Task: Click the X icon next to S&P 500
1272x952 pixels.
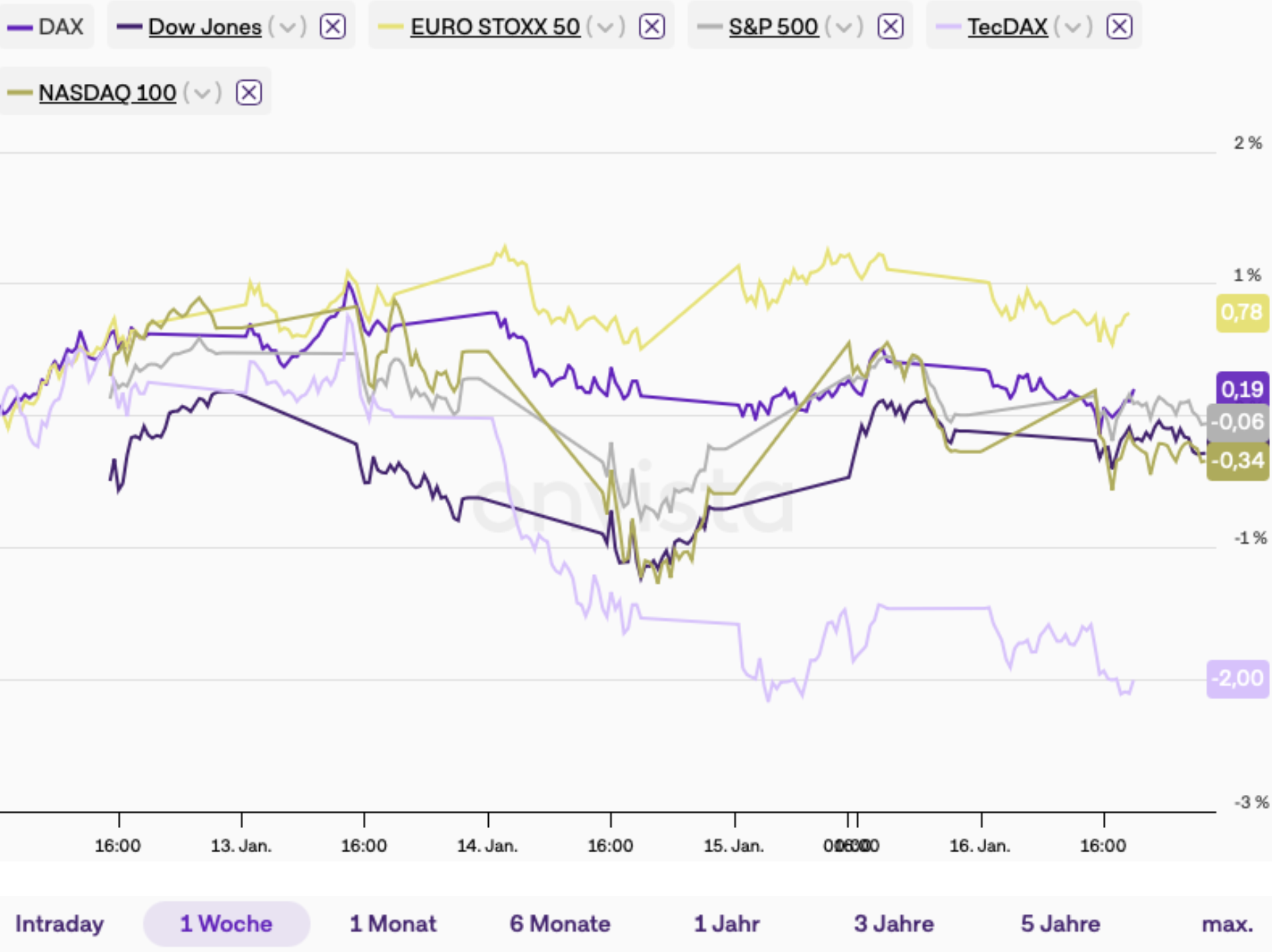Action: tap(890, 27)
